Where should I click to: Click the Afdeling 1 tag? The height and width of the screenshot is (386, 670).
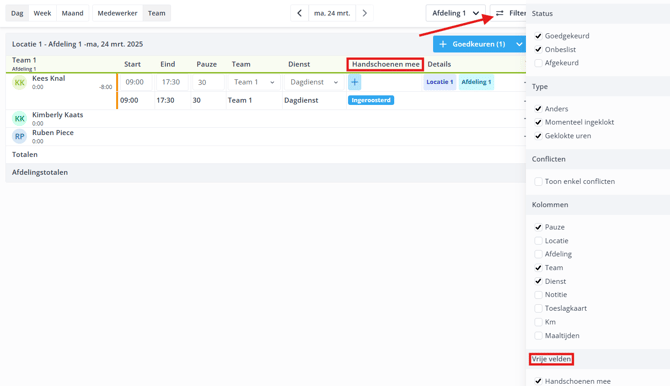pos(476,82)
